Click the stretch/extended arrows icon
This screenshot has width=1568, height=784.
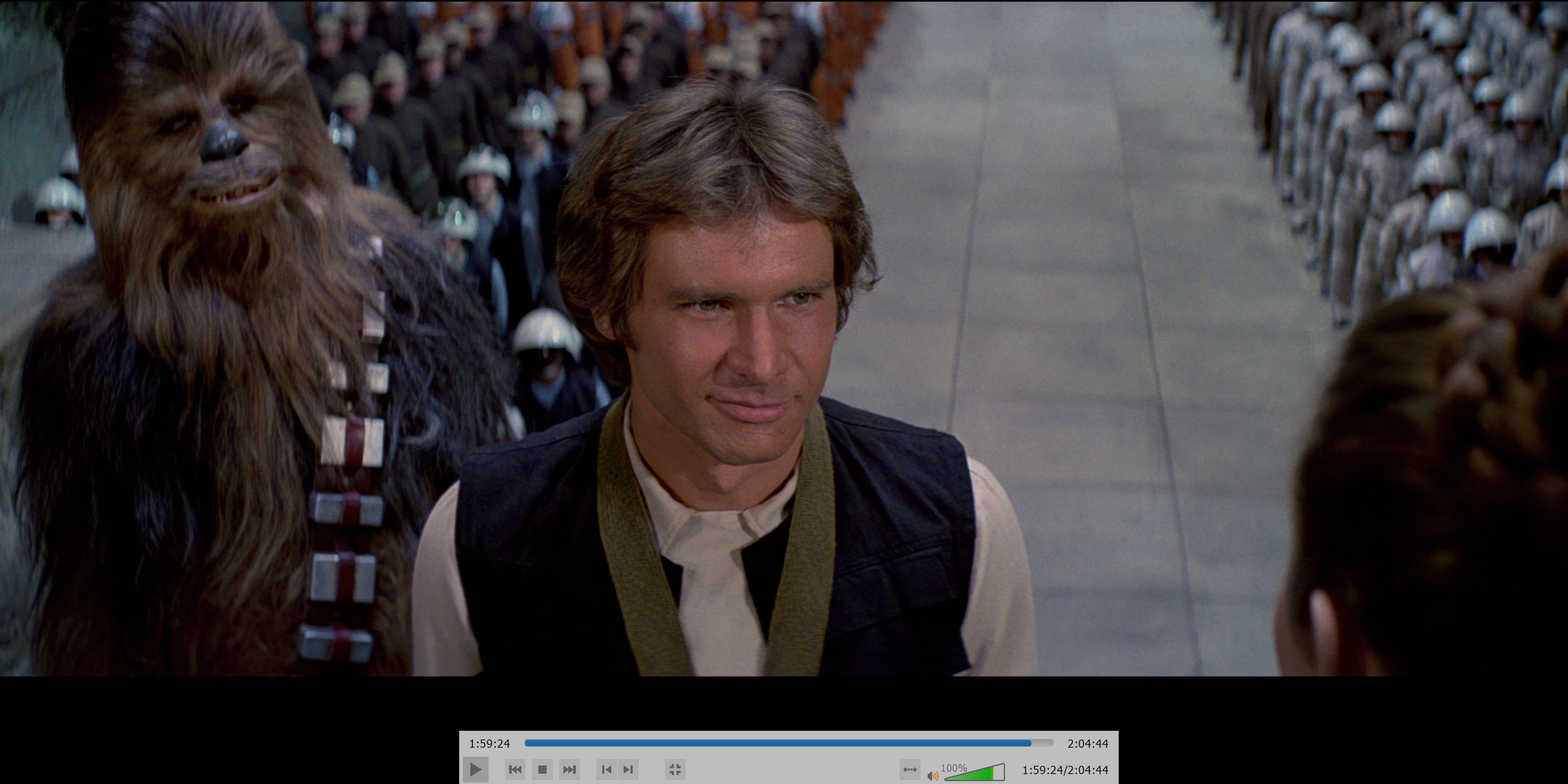[x=910, y=770]
